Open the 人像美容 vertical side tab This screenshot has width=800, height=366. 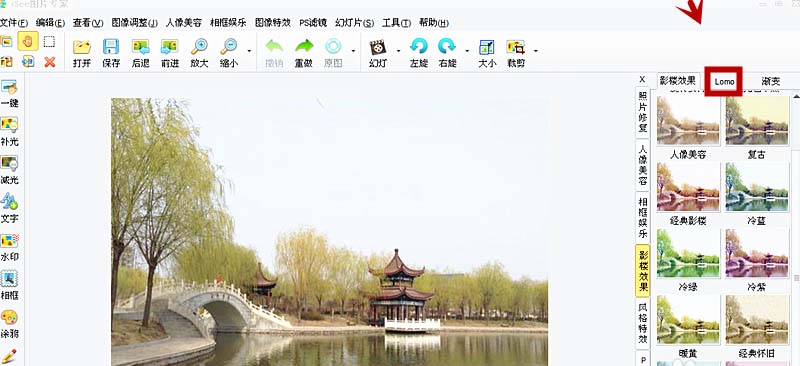pos(643,165)
